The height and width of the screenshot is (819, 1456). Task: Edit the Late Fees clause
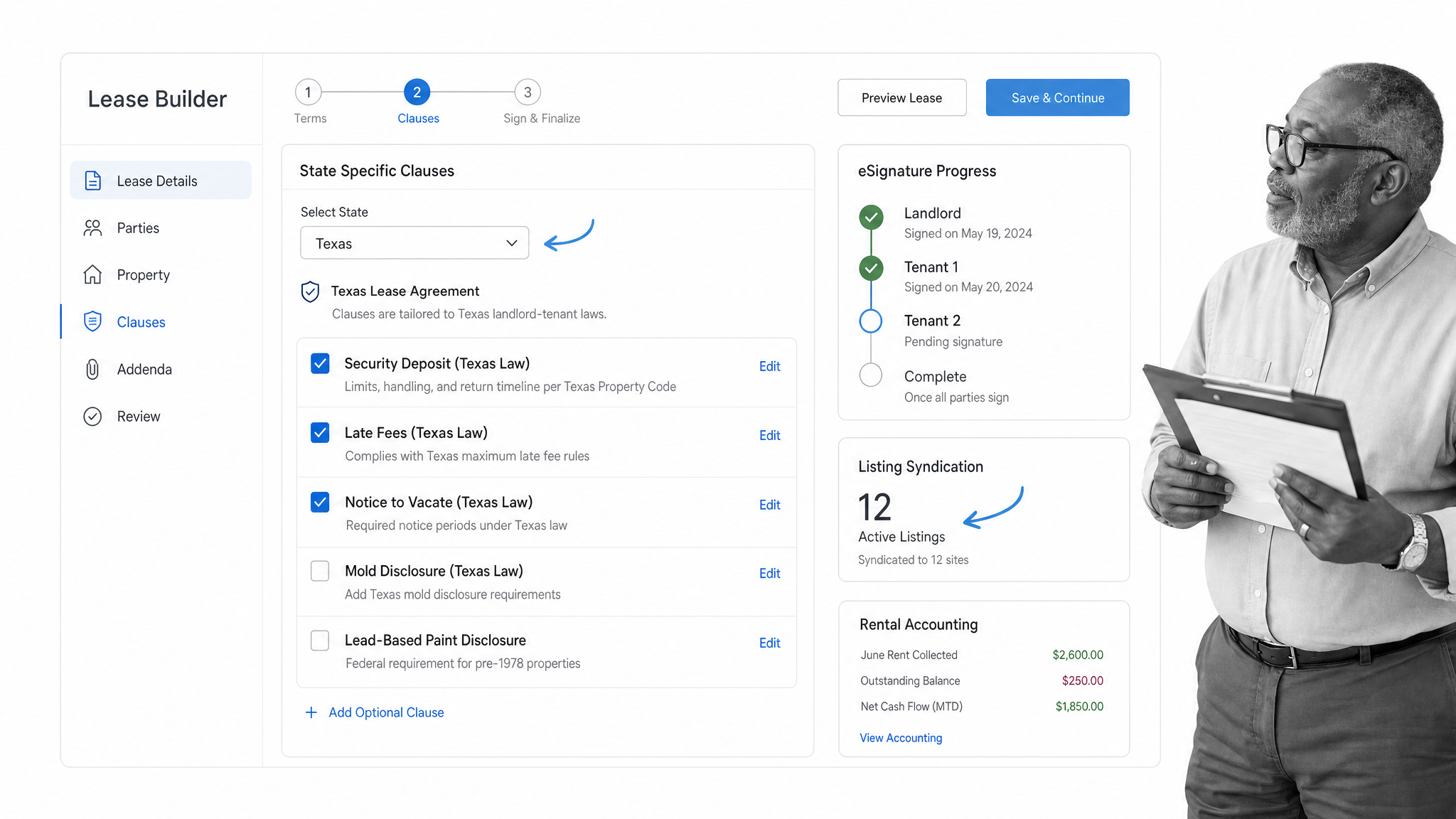[x=769, y=435]
